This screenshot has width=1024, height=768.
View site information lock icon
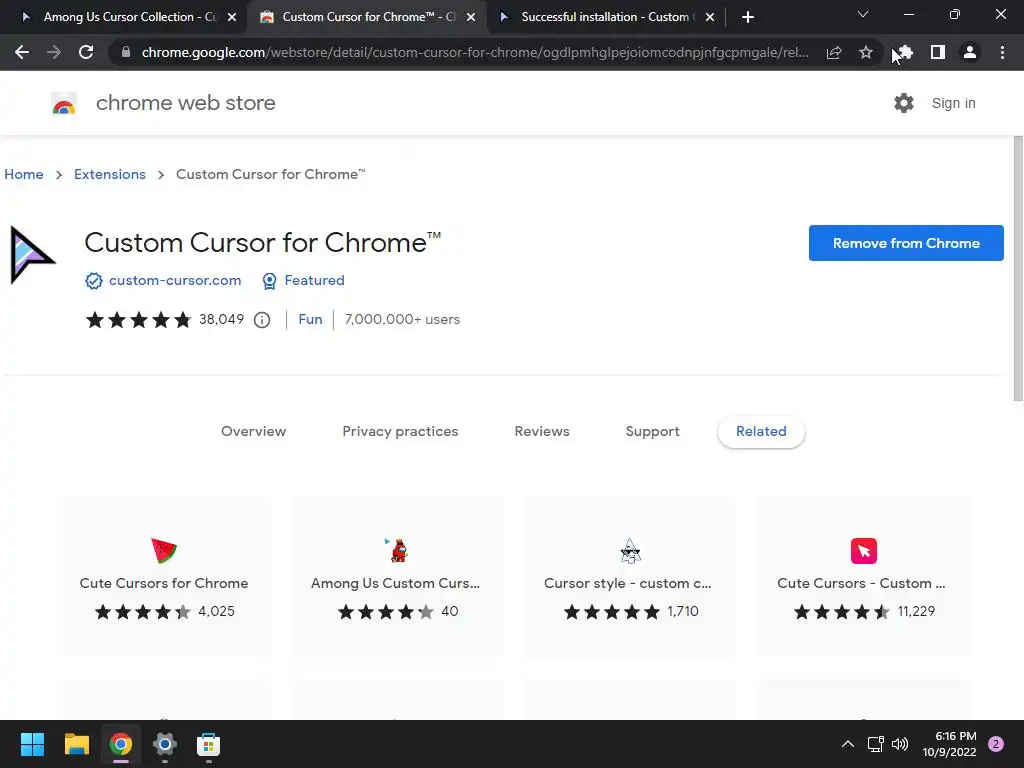126,52
